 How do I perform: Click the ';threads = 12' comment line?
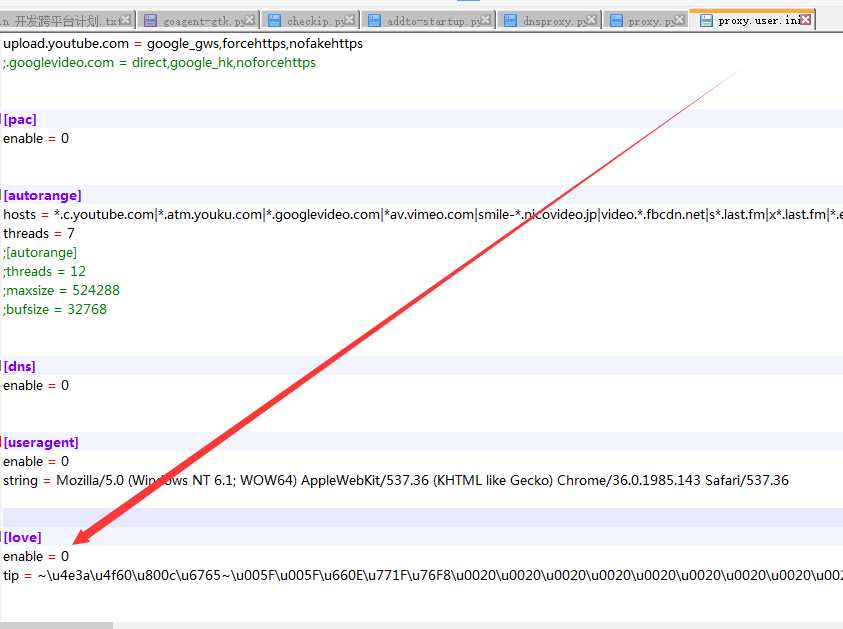[44, 271]
